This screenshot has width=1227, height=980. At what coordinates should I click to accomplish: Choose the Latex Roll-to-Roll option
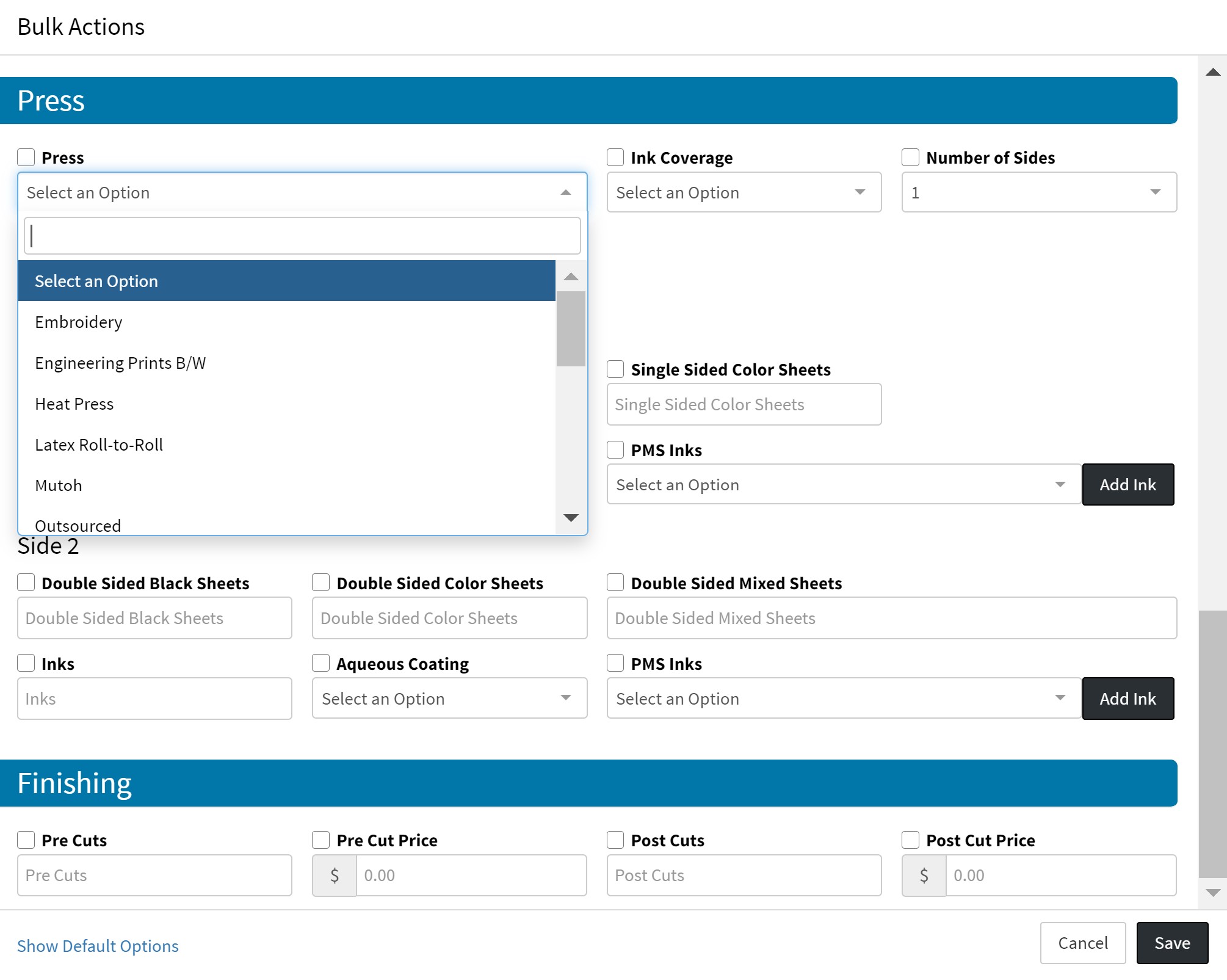pos(99,445)
